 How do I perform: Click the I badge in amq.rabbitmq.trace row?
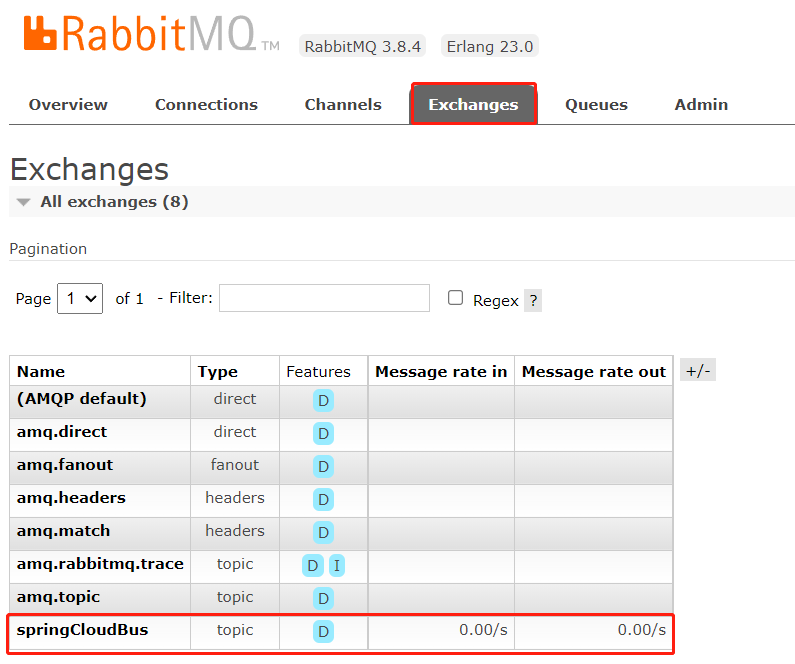pos(337,566)
